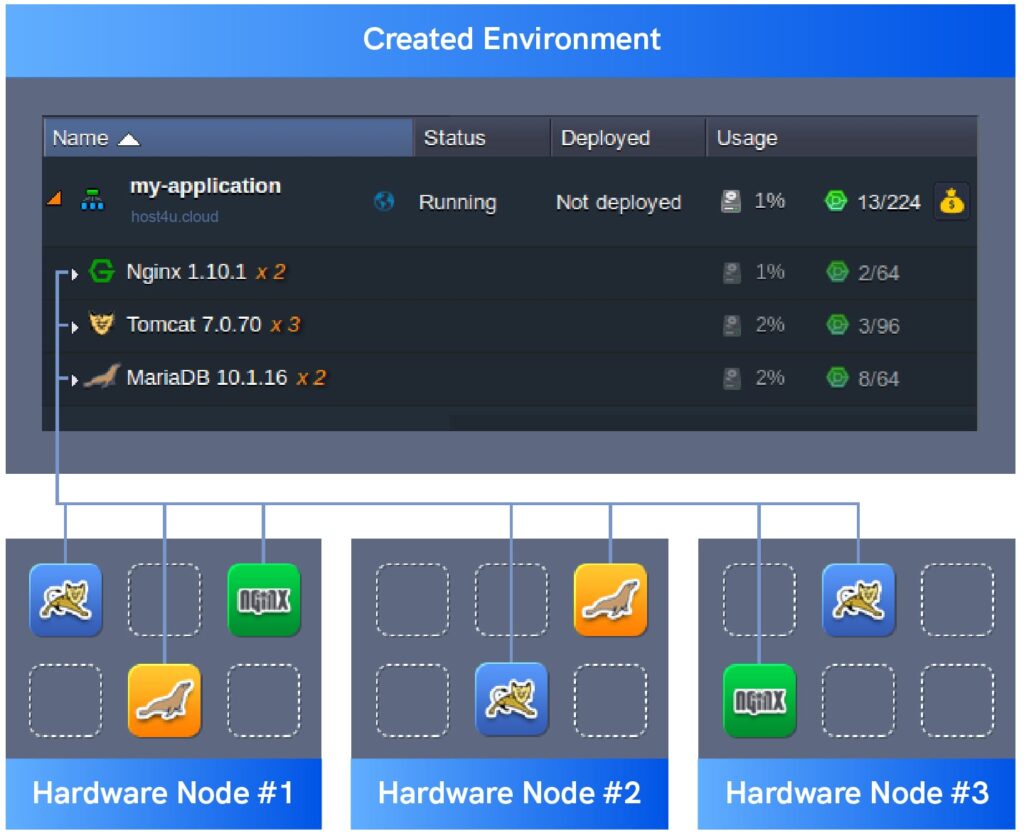Select the Tomcat container on Hardware Node #1
Viewport: 1024px width, 836px height.
[66, 600]
